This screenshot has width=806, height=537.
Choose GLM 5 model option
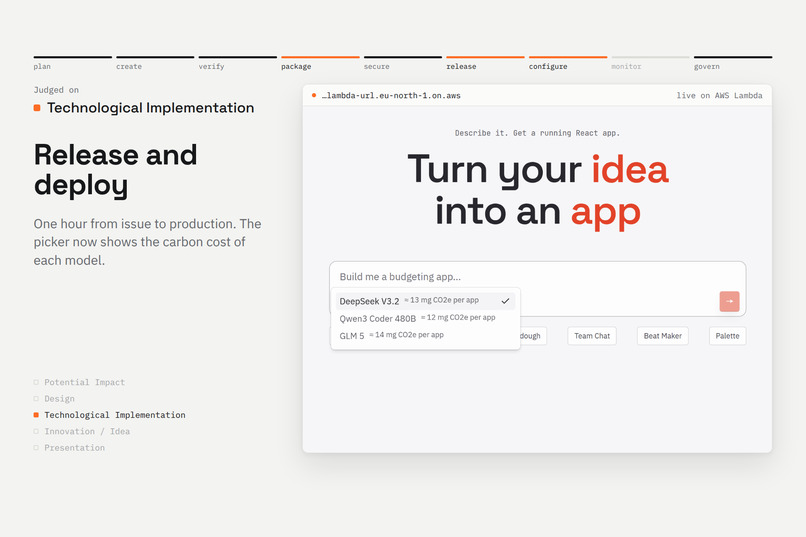click(425, 336)
